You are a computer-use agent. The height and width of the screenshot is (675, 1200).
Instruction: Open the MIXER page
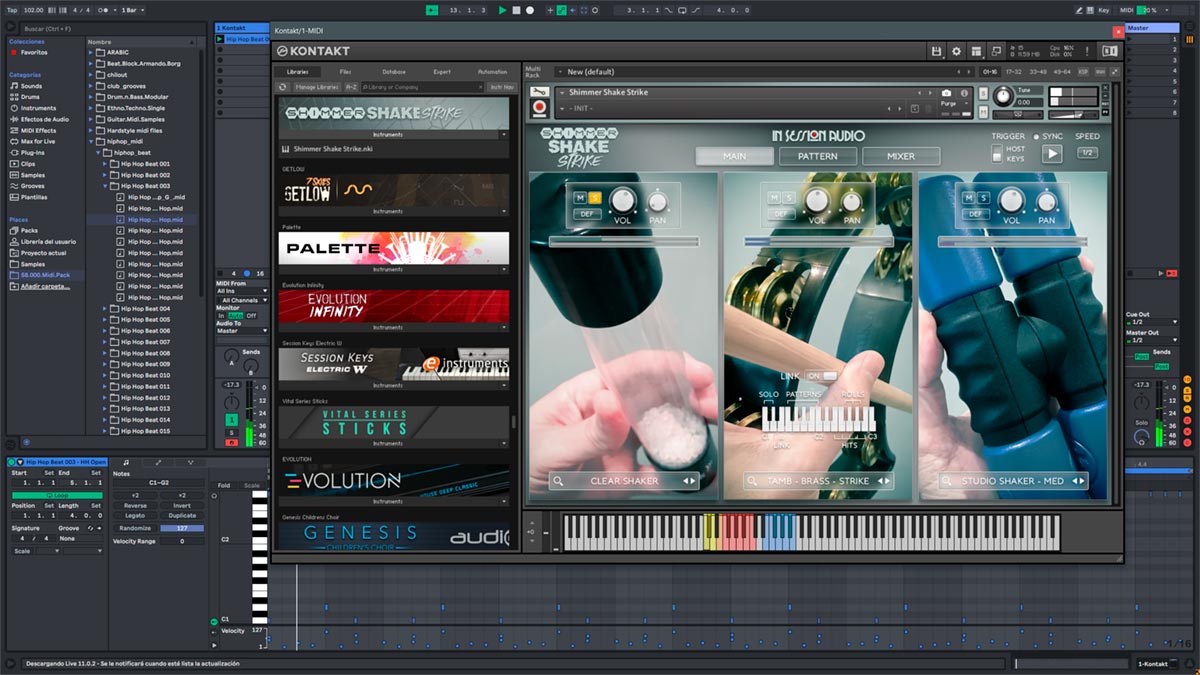tap(901, 156)
